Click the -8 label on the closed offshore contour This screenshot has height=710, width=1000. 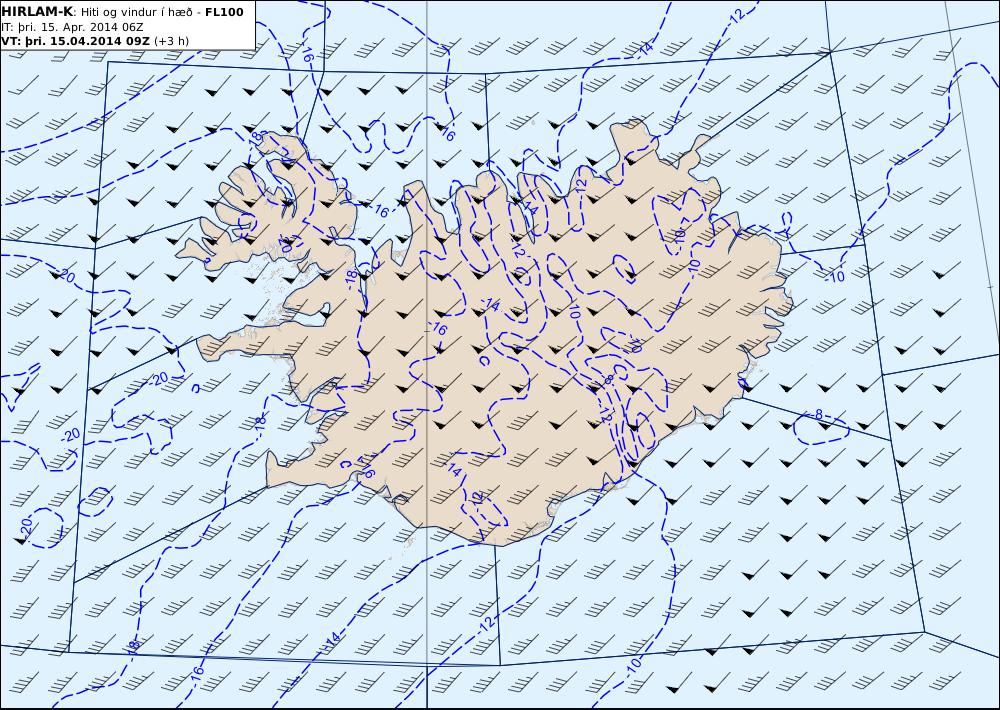click(x=818, y=415)
